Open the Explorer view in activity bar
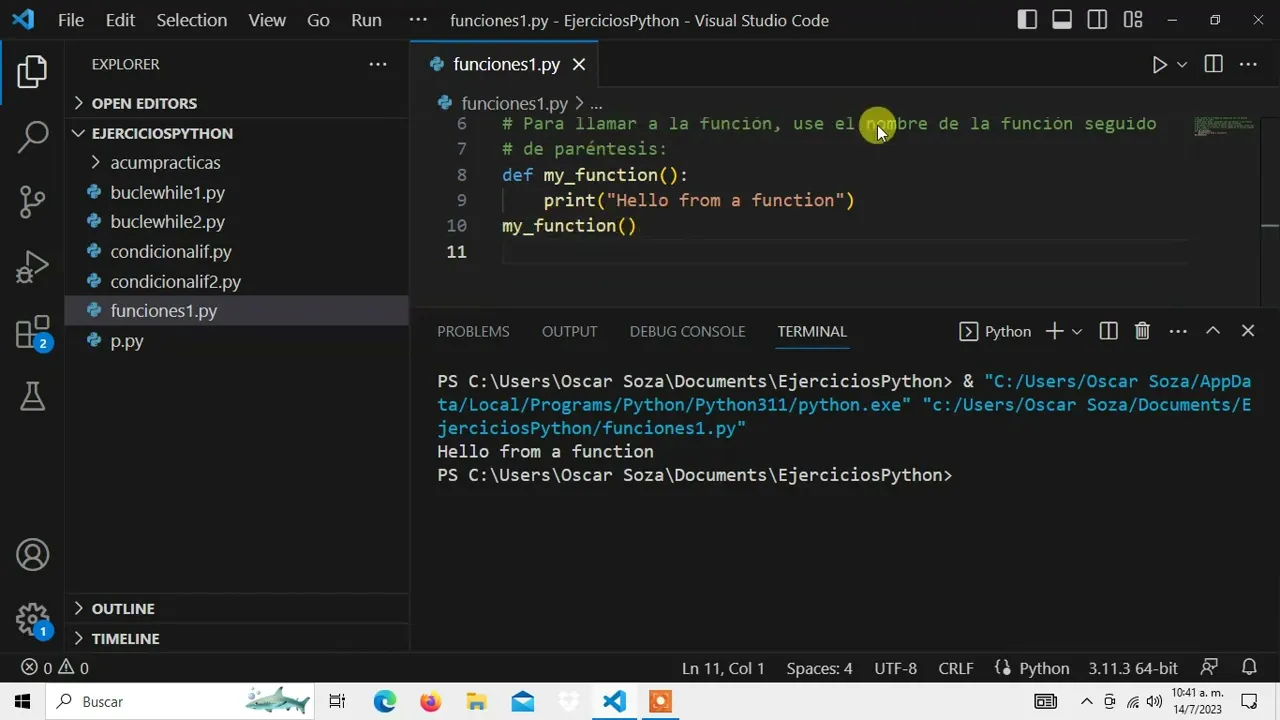This screenshot has height=720, width=1280. coord(32,71)
